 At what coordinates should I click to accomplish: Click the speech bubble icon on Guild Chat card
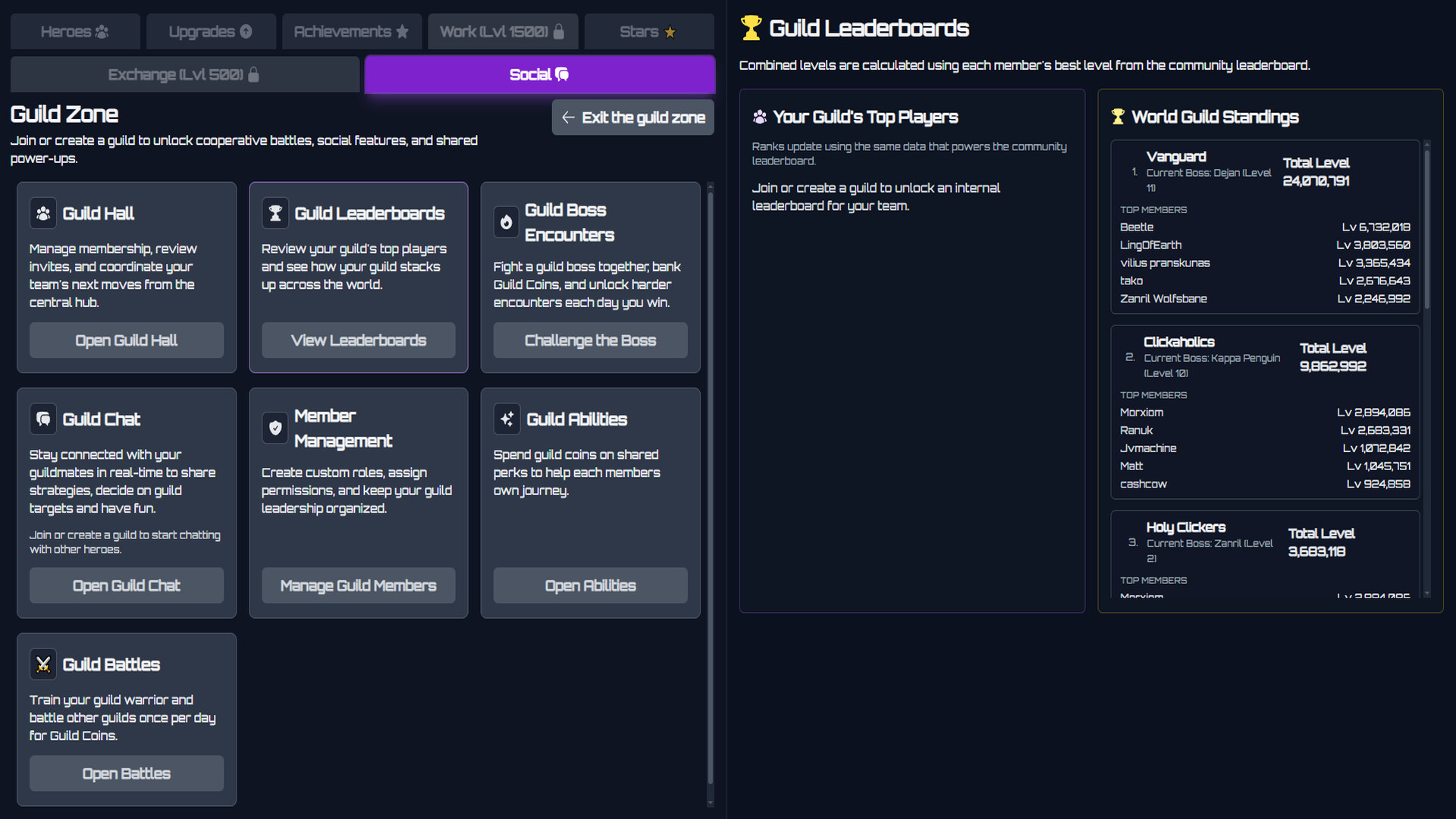[x=43, y=419]
